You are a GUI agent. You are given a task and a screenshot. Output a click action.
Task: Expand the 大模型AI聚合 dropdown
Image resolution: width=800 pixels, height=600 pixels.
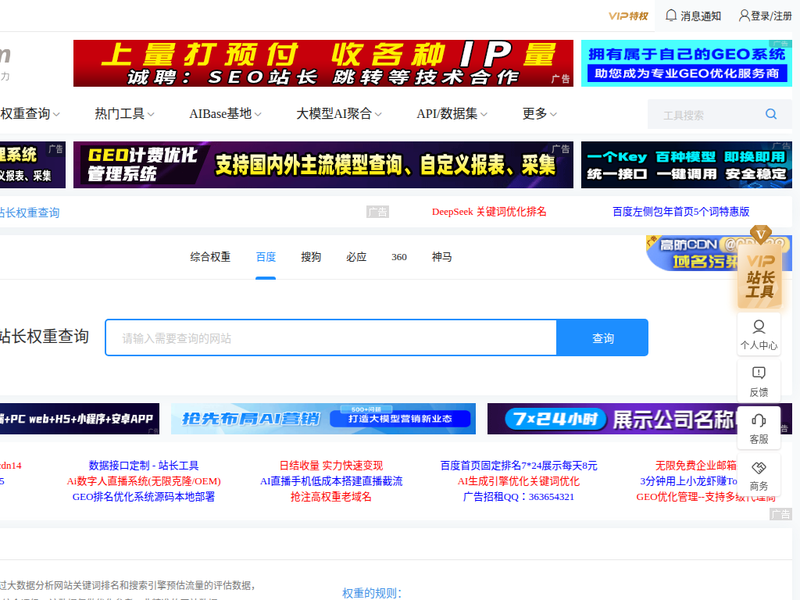tap(339, 114)
